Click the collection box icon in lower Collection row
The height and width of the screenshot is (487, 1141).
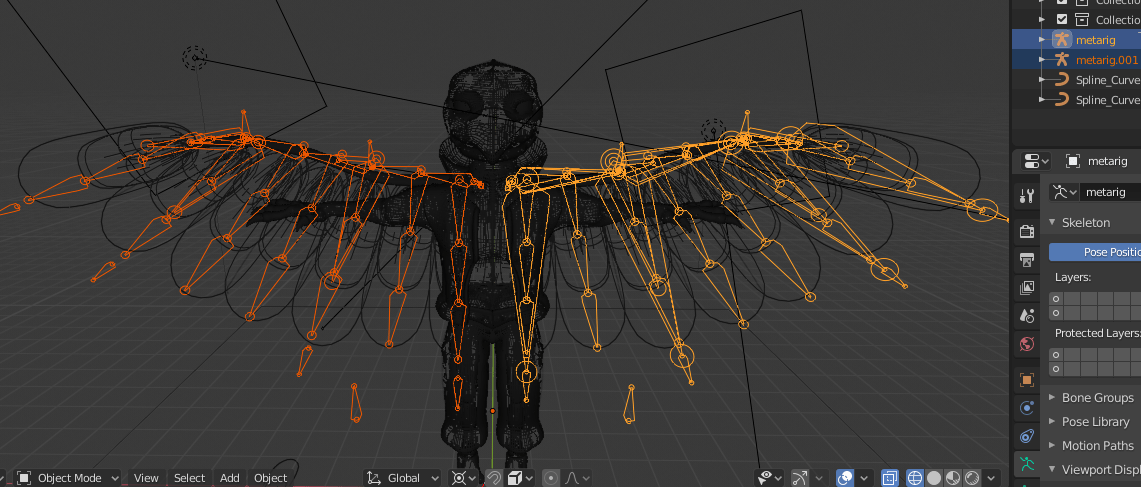click(1081, 20)
